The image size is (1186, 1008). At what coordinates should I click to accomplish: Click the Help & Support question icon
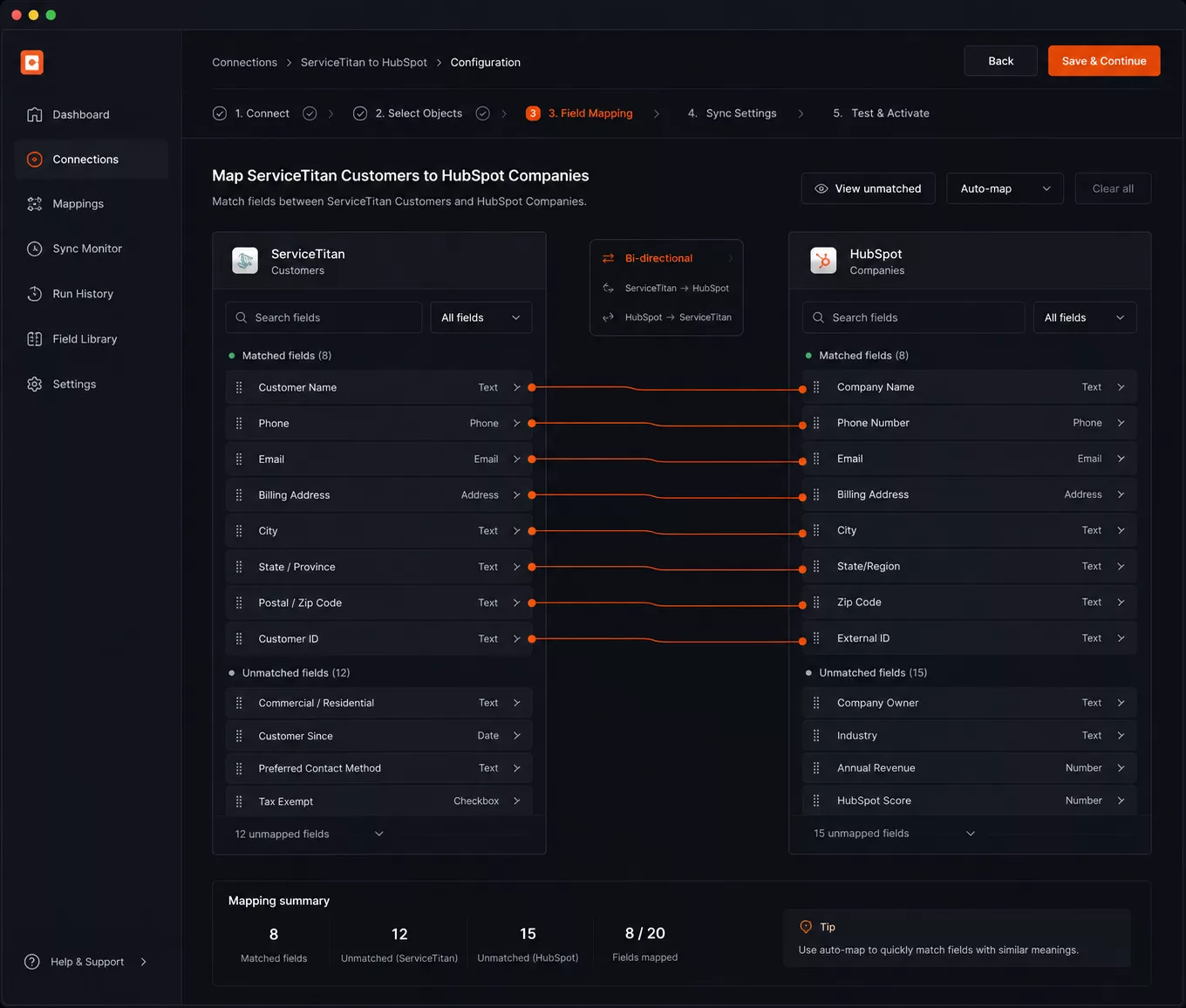(32, 962)
